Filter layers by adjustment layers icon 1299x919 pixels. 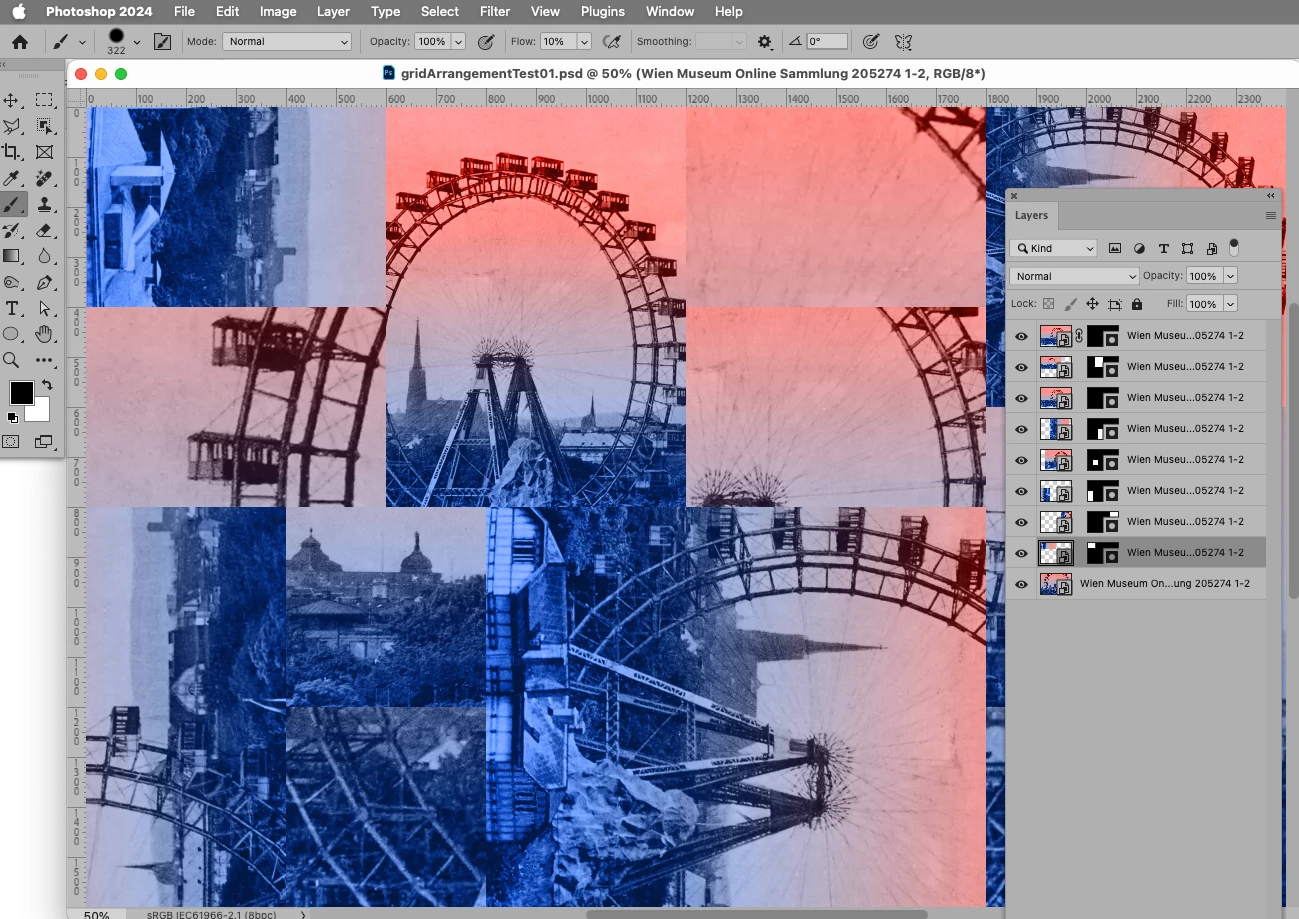click(x=1139, y=248)
